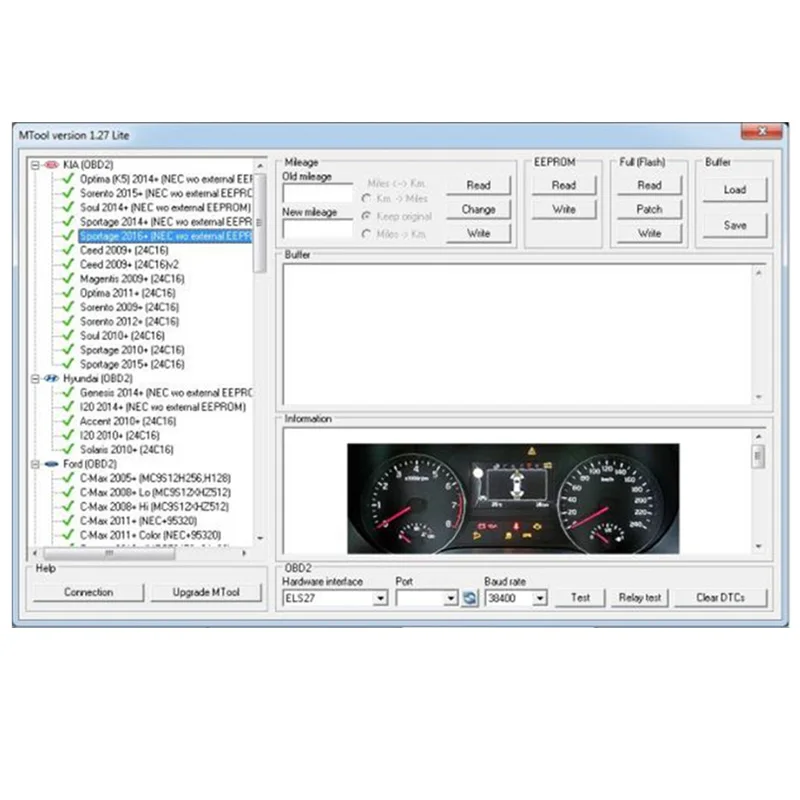Close the MTool window
The height and width of the screenshot is (800, 800).
tap(762, 132)
